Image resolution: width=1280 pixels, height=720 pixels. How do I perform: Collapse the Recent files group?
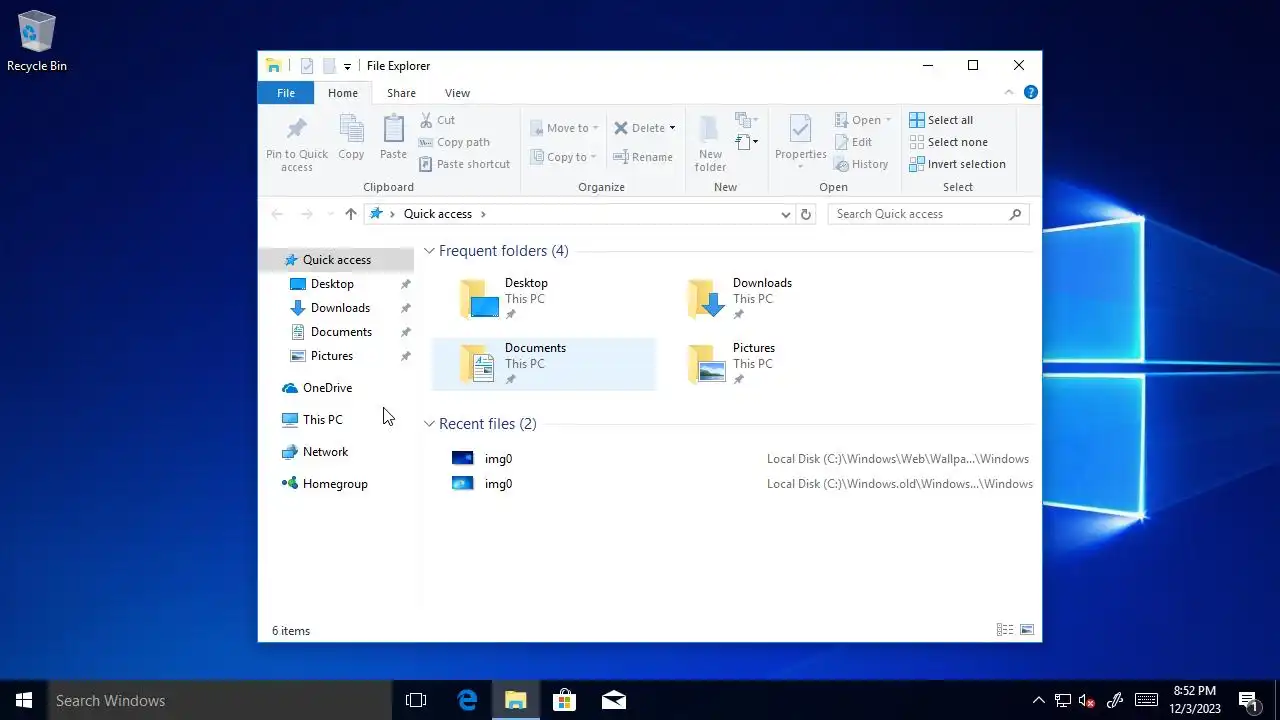(x=429, y=424)
